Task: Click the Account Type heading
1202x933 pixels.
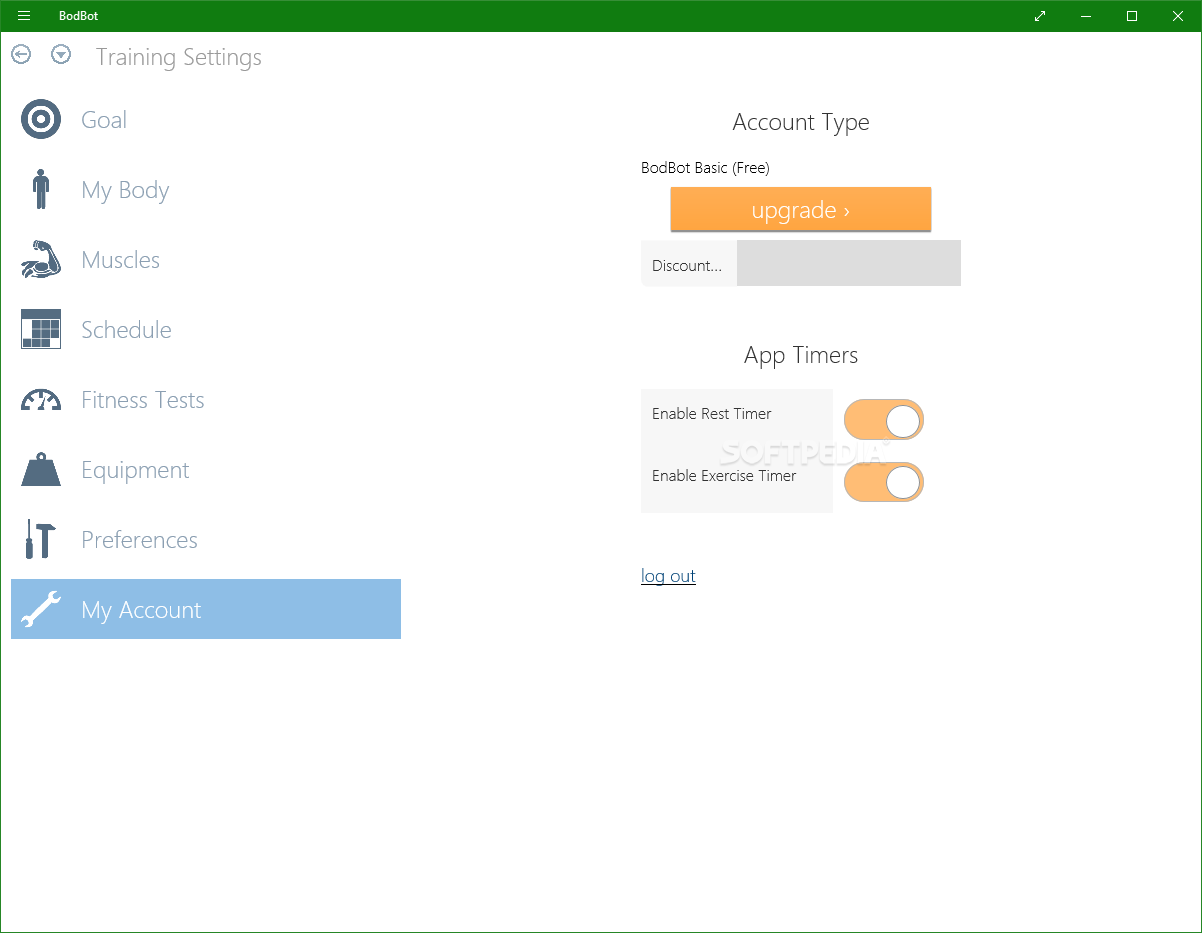Action: coord(801,122)
